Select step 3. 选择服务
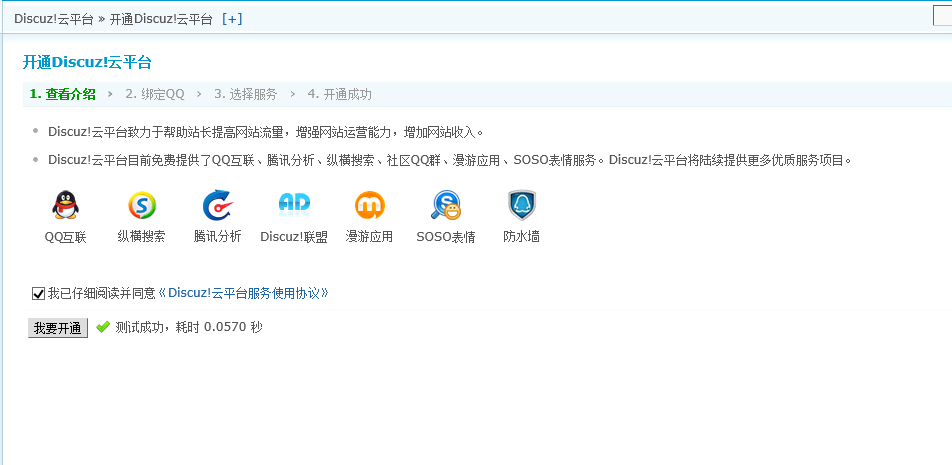Image resolution: width=952 pixels, height=465 pixels. [x=245, y=94]
